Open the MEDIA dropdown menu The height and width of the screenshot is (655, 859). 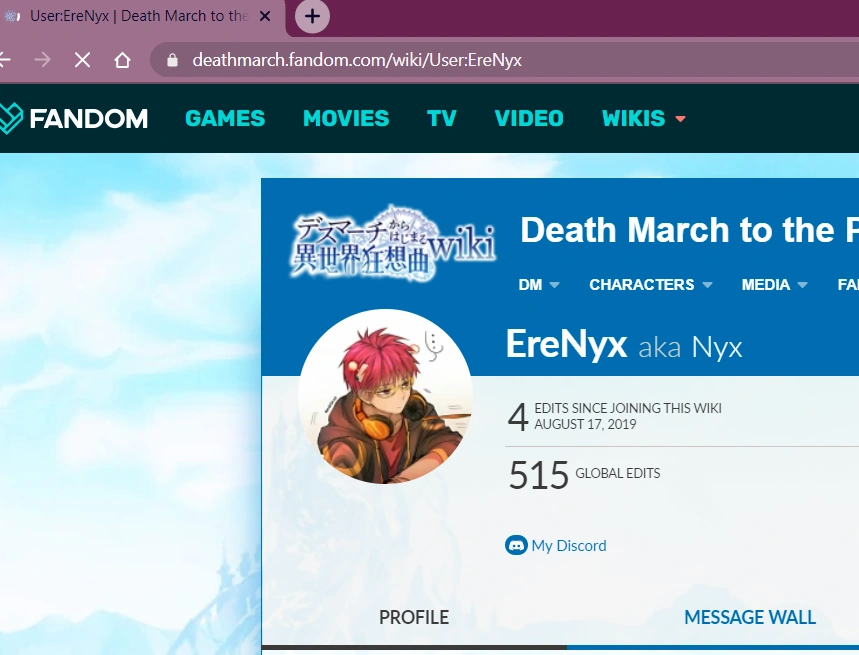coord(773,285)
